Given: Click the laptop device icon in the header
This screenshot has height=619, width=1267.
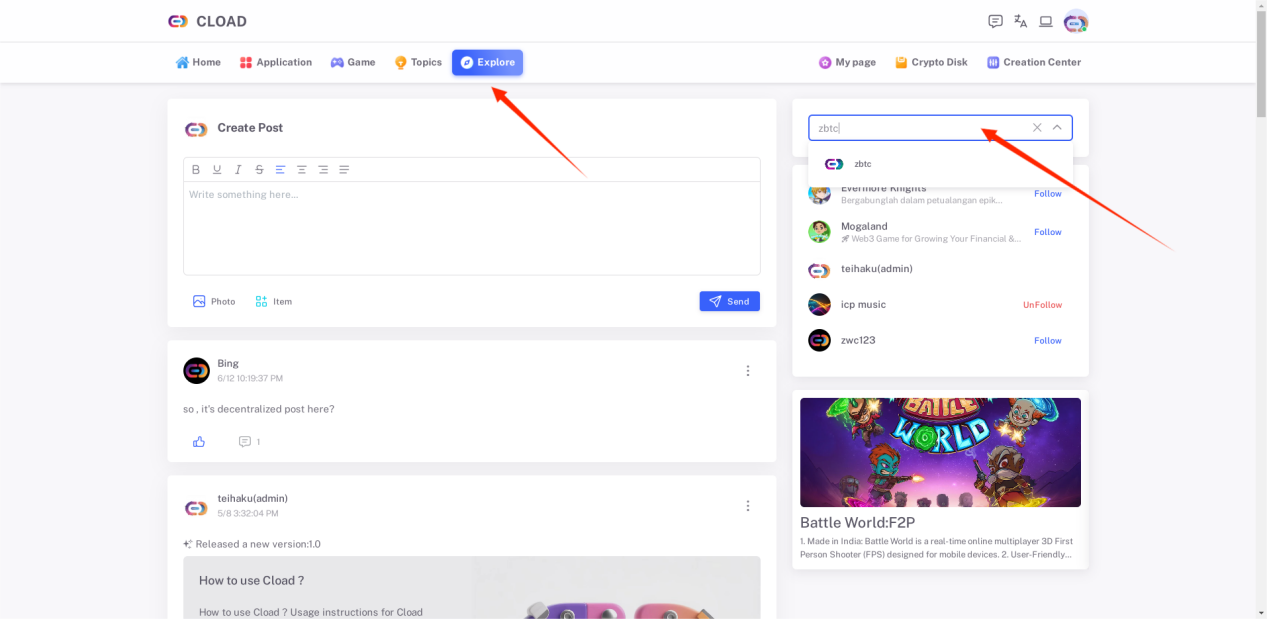Looking at the screenshot, I should point(1046,21).
